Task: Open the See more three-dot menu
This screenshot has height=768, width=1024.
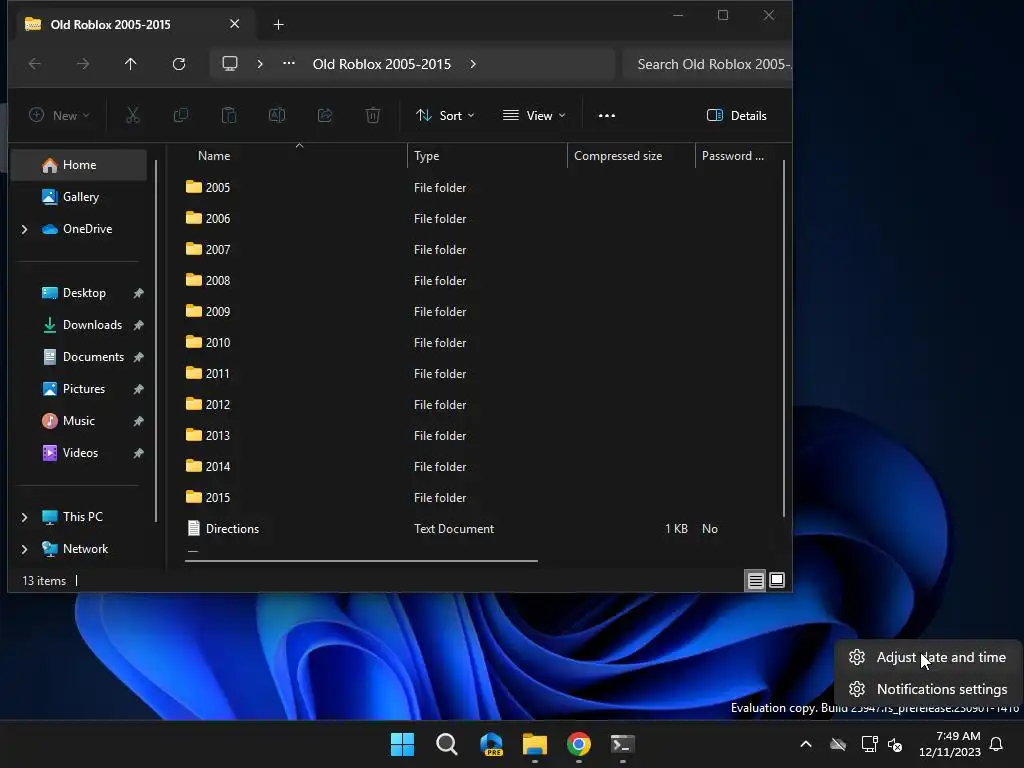Action: (607, 116)
